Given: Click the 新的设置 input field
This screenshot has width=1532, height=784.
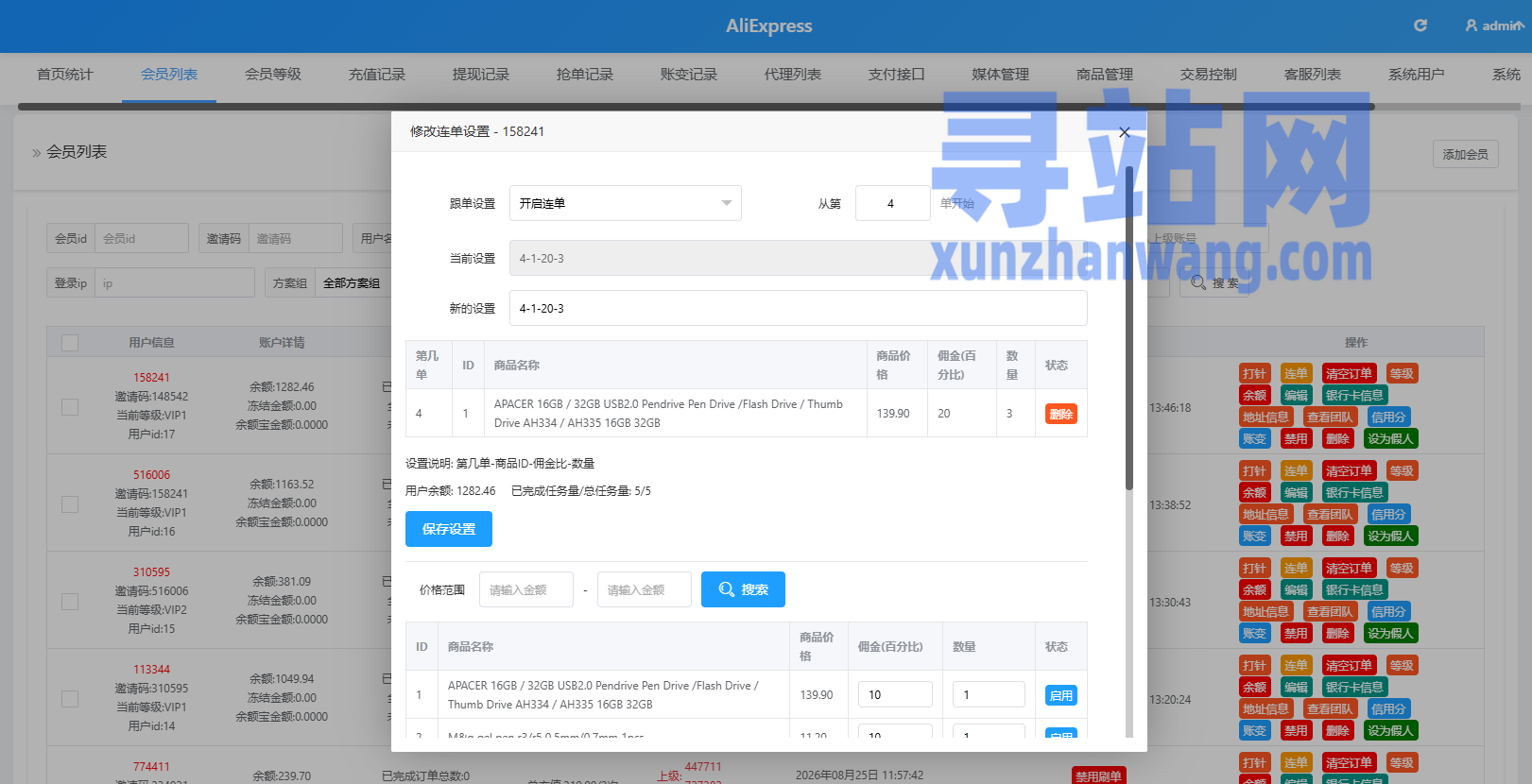Looking at the screenshot, I should (x=798, y=308).
